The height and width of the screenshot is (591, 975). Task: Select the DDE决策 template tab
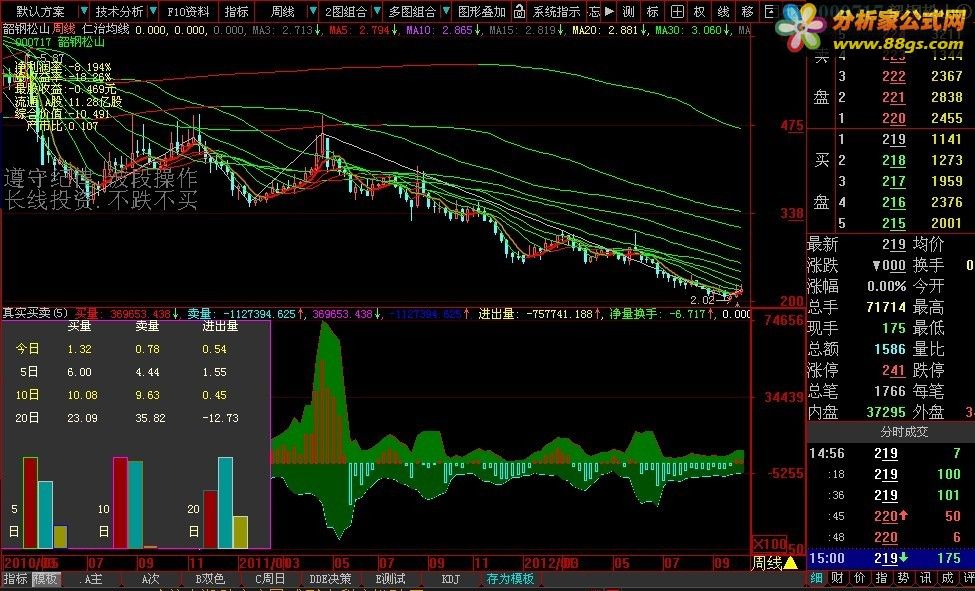coord(330,579)
